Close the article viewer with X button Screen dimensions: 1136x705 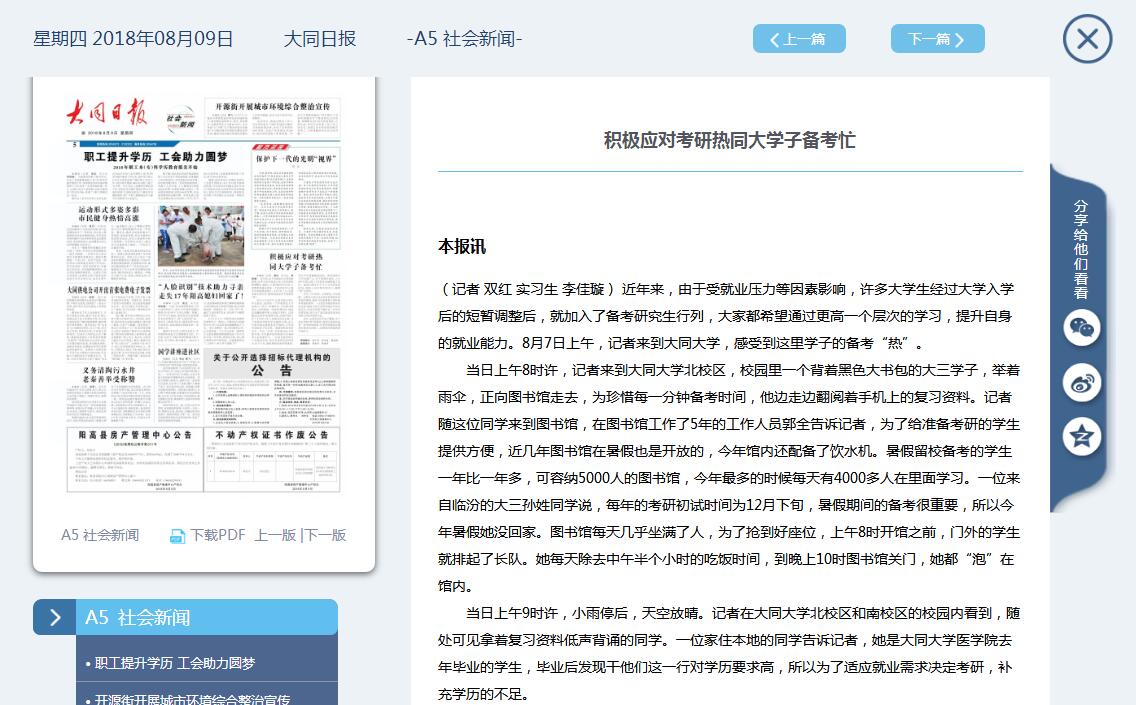coord(1087,38)
